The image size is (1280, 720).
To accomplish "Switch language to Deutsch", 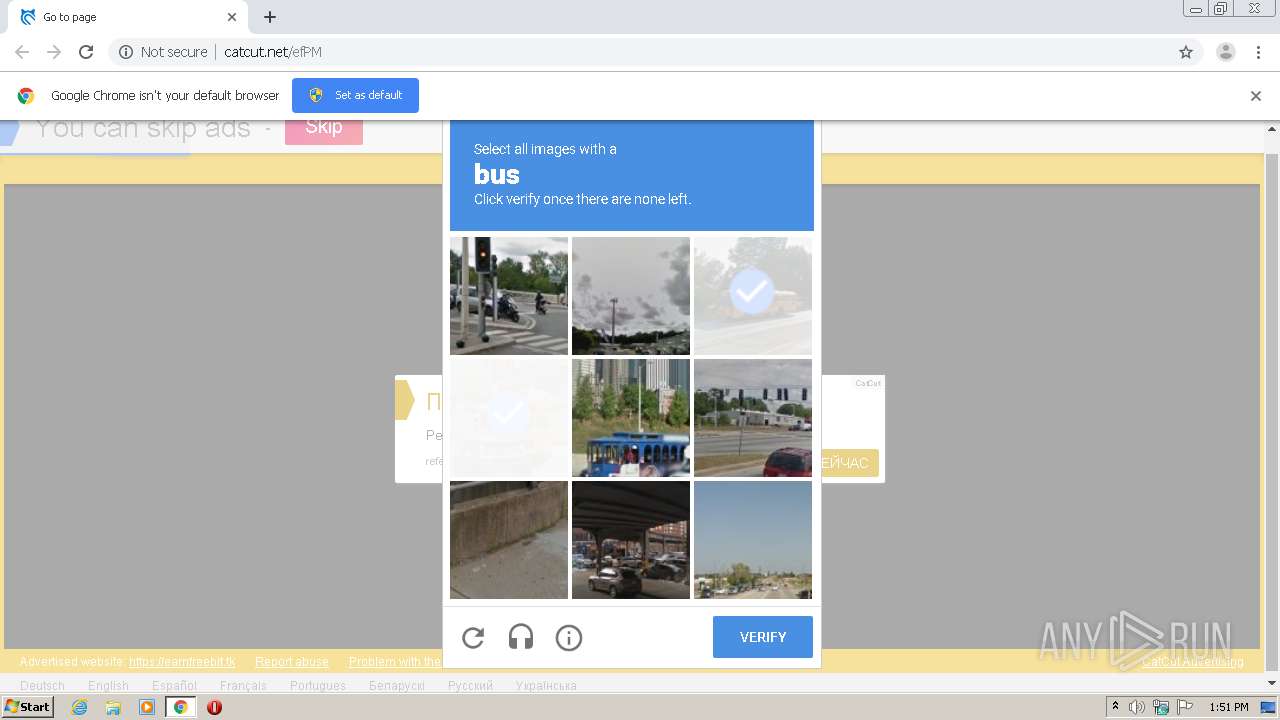I will 42,686.
